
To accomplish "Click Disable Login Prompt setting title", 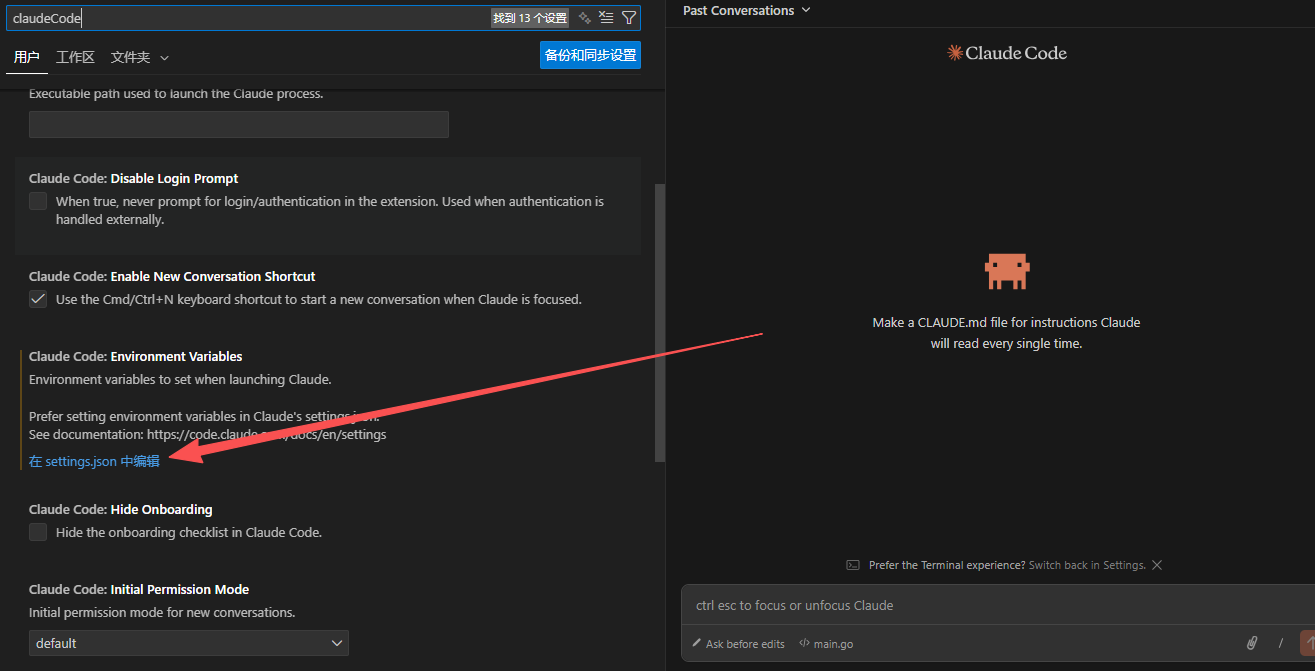I will click(x=134, y=178).
